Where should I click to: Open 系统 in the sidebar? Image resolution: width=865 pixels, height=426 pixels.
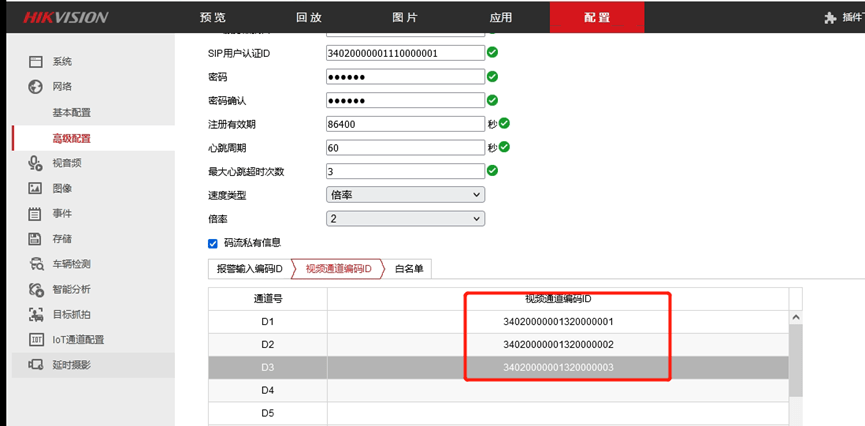[x=62, y=62]
